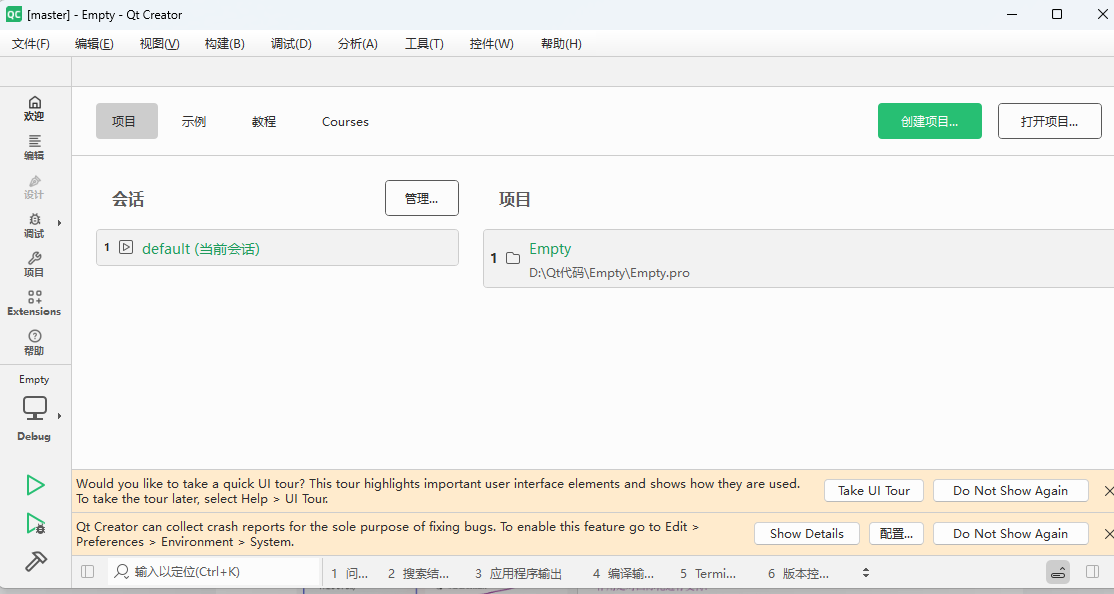Click Take UI Tour button
Screen dimensions: 1114x594
click(874, 491)
